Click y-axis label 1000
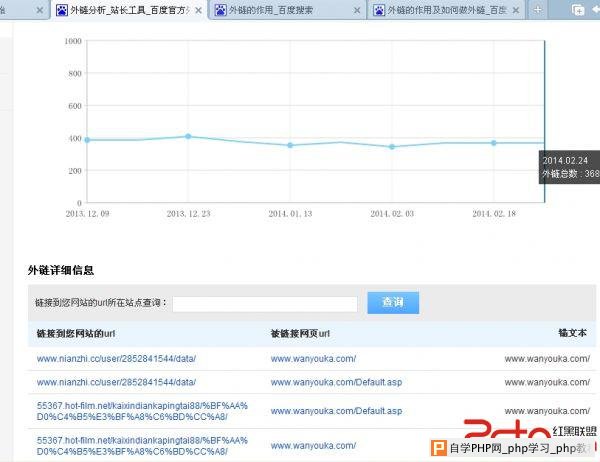 (x=73, y=41)
